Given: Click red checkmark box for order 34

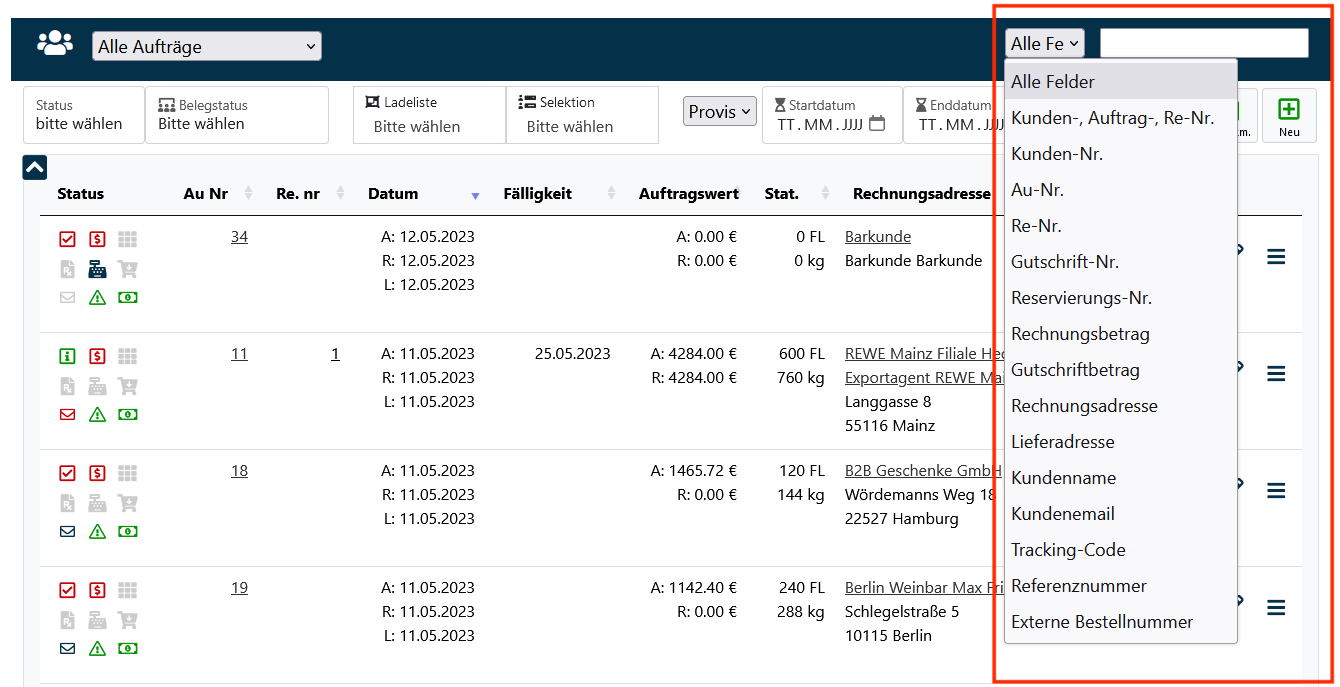Looking at the screenshot, I should [x=67, y=239].
